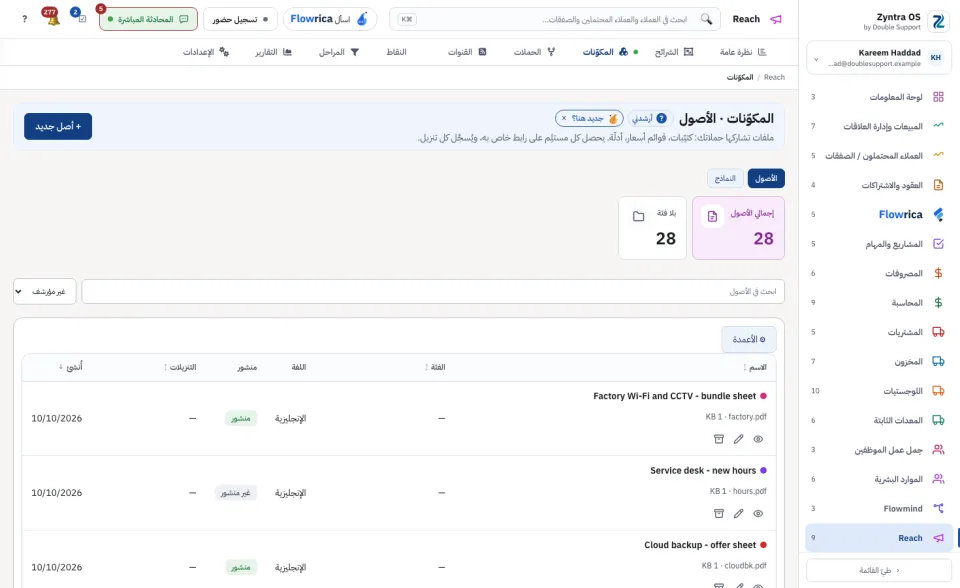The image size is (960, 588).
Task: Edit Service desk - new hours pencil icon
Action: (738, 514)
